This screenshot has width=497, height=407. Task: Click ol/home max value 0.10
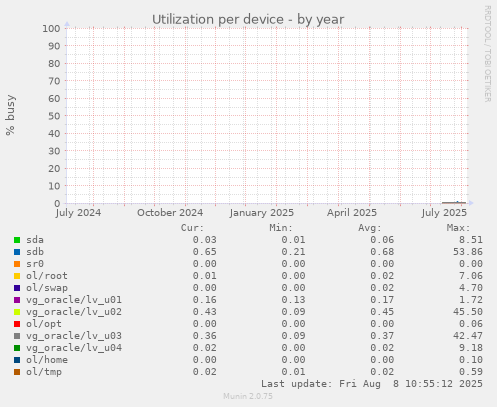(471, 360)
